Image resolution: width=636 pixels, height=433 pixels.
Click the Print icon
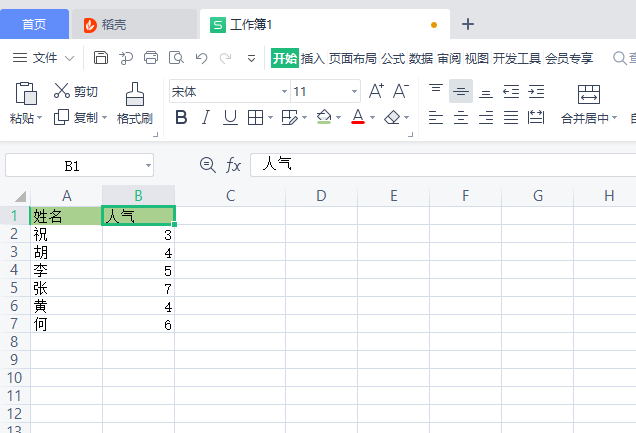click(x=151, y=58)
